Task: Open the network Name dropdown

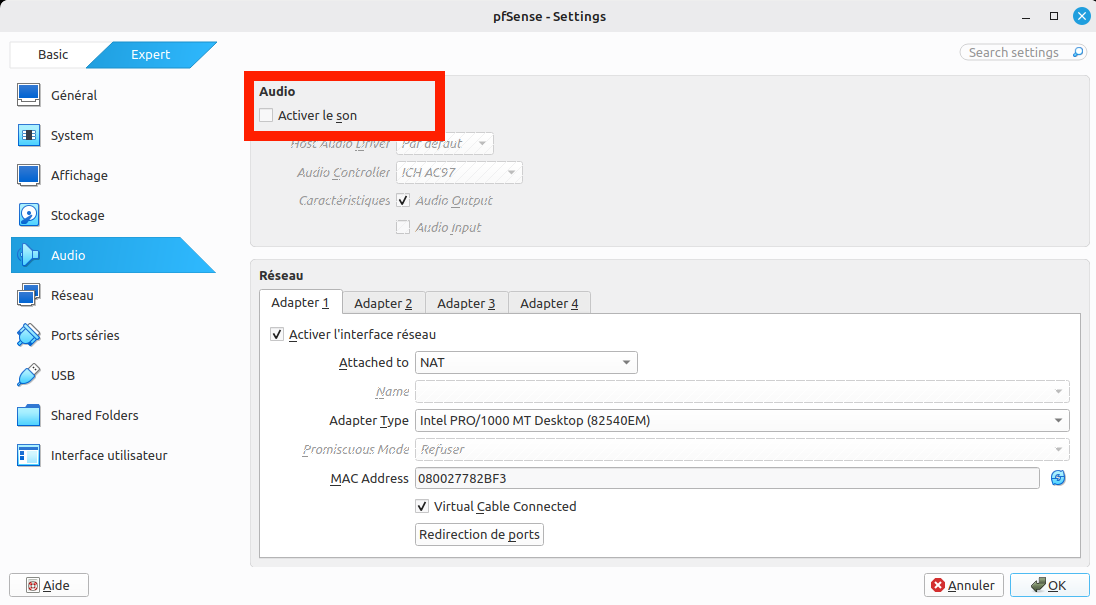Action: [742, 391]
